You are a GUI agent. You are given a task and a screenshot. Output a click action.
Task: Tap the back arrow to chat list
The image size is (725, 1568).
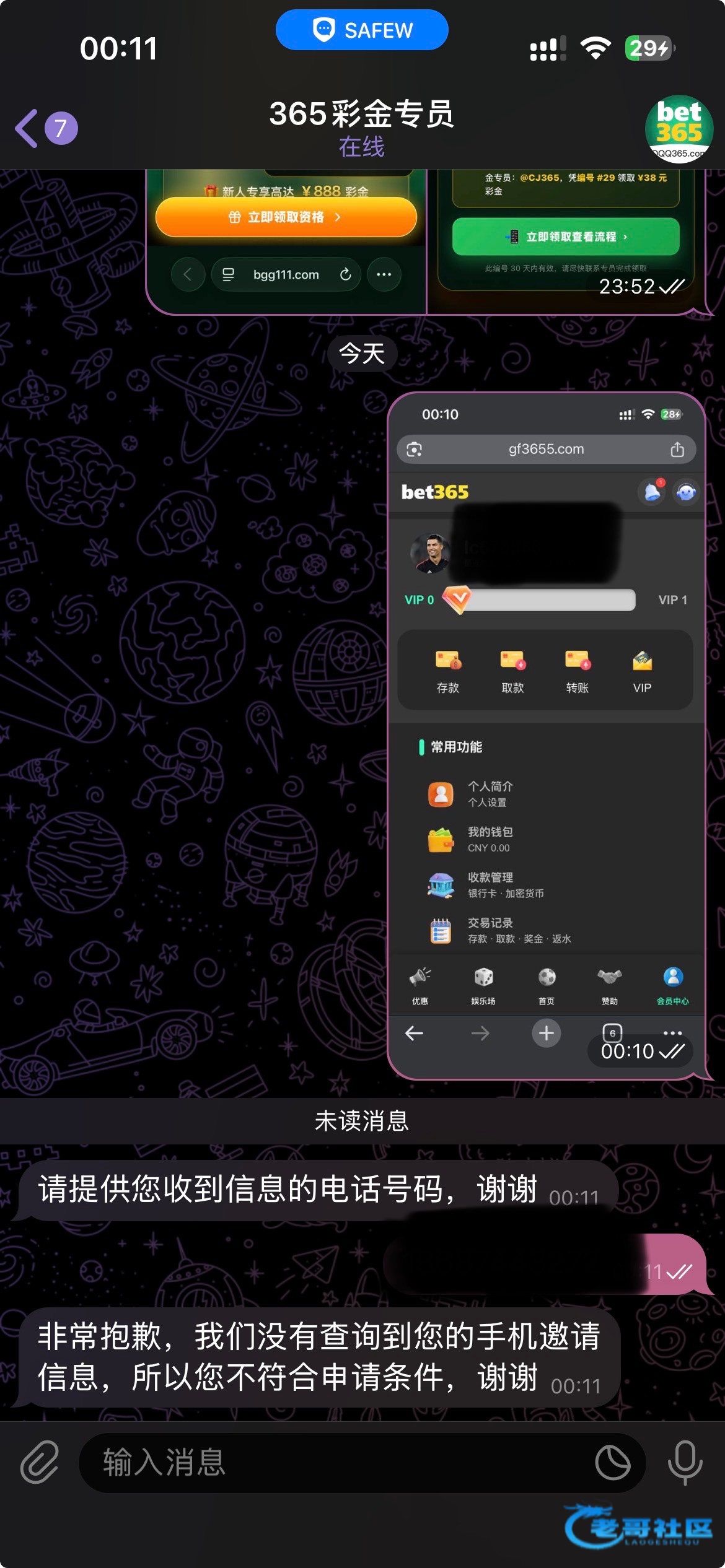(27, 128)
